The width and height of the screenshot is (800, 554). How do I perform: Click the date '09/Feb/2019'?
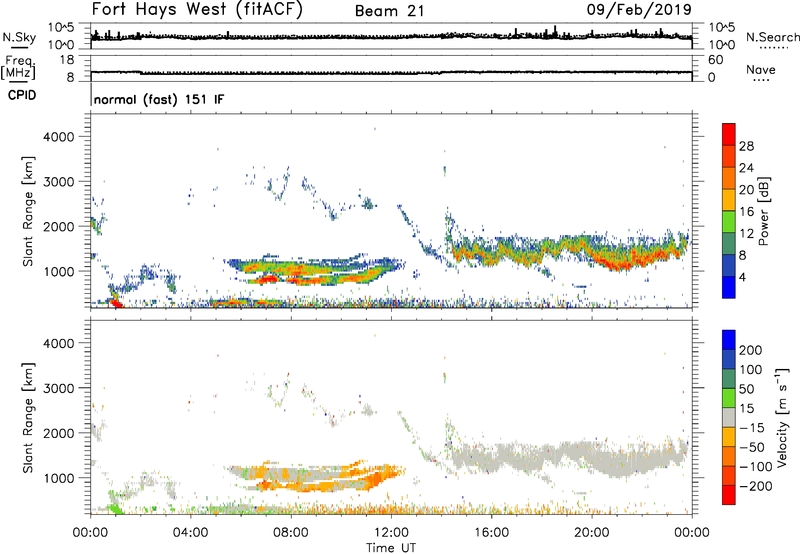click(x=639, y=9)
